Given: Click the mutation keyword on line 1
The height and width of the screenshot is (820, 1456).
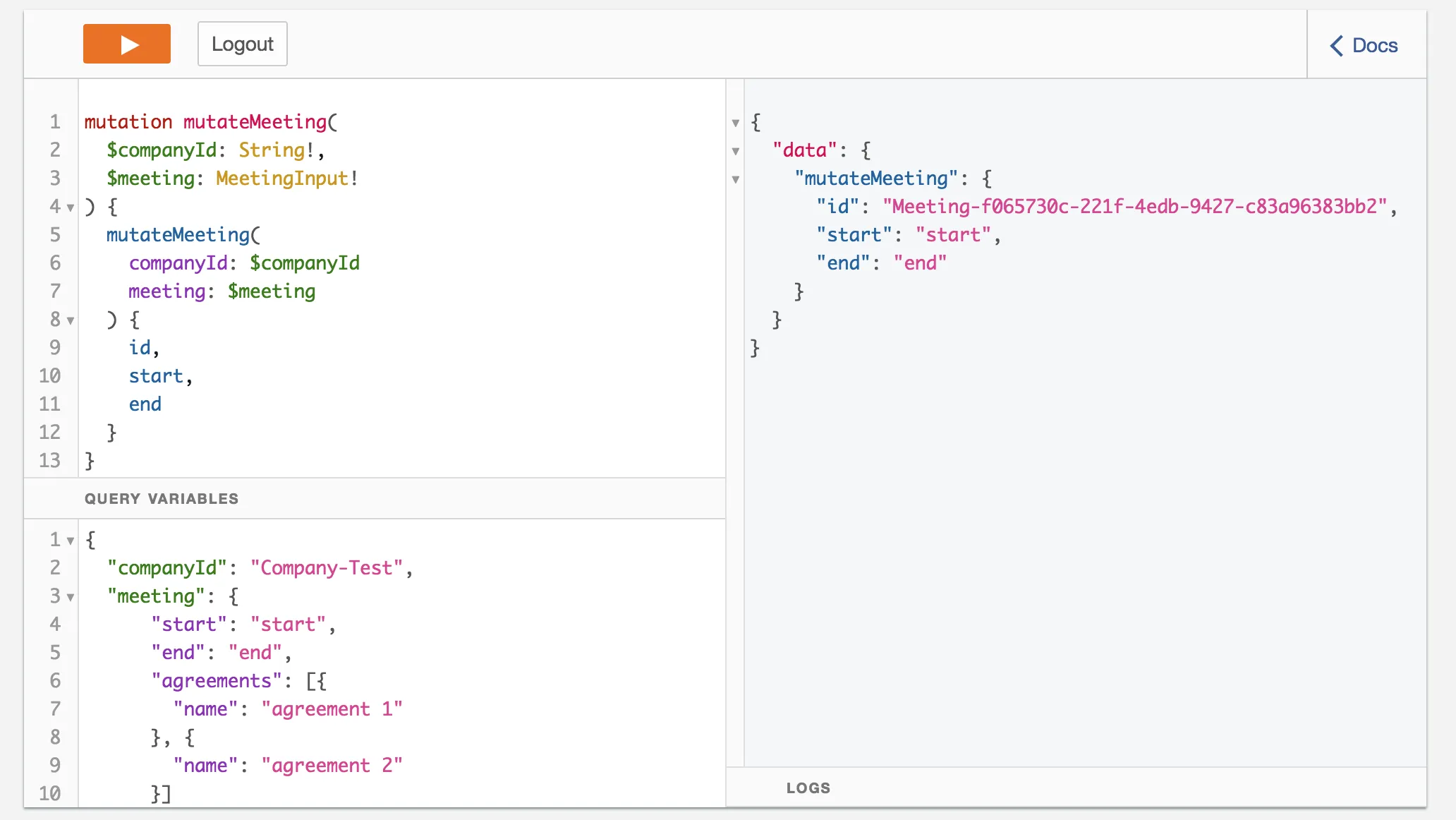Looking at the screenshot, I should point(128,122).
